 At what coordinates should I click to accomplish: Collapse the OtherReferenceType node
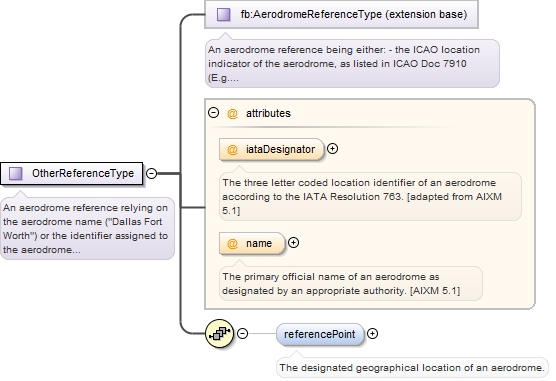click(151, 173)
